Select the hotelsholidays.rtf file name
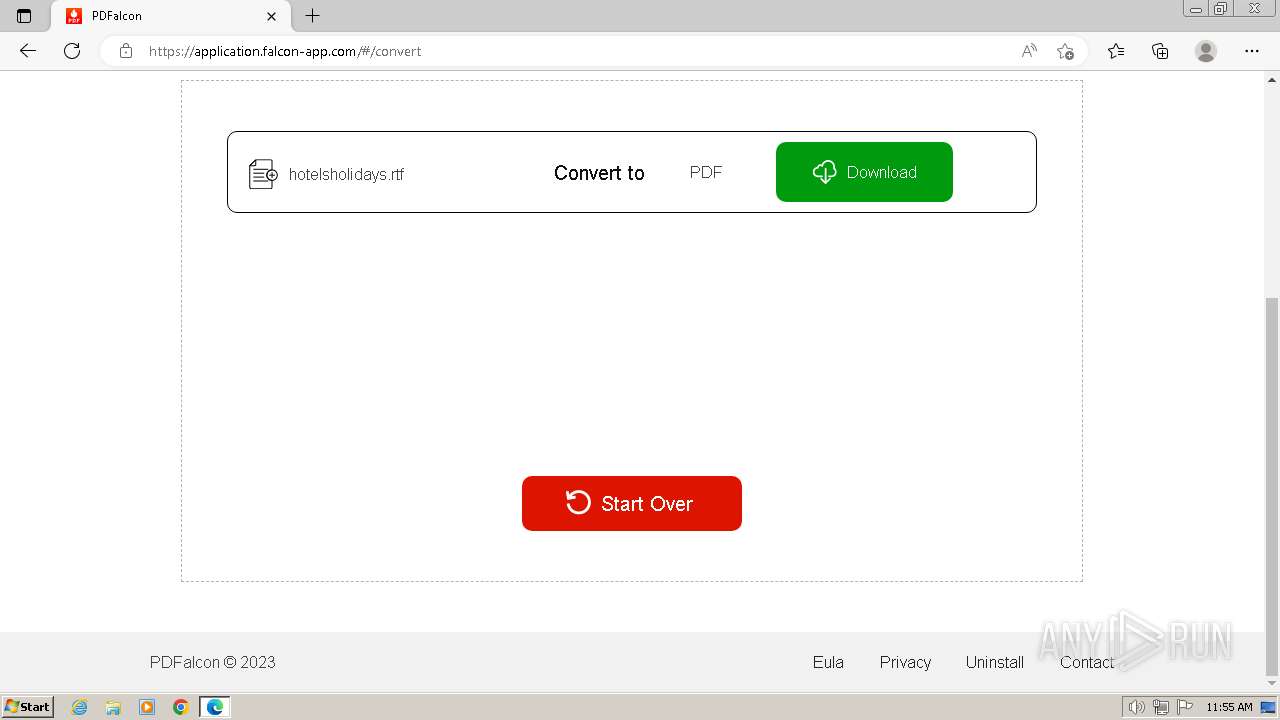 pos(346,174)
